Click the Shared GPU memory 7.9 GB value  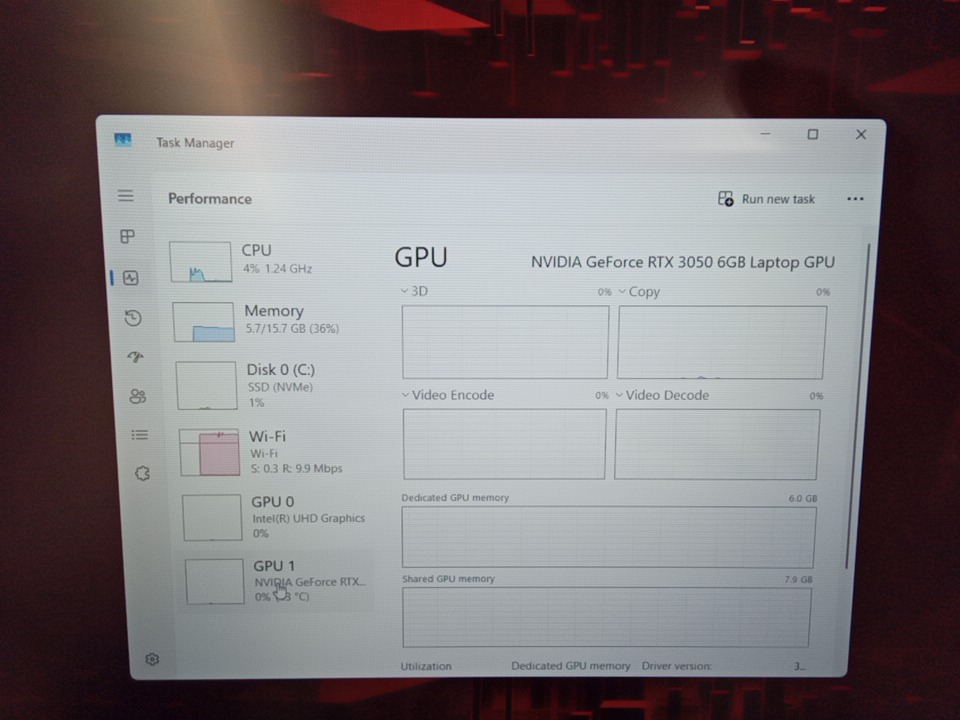pyautogui.click(x=798, y=579)
